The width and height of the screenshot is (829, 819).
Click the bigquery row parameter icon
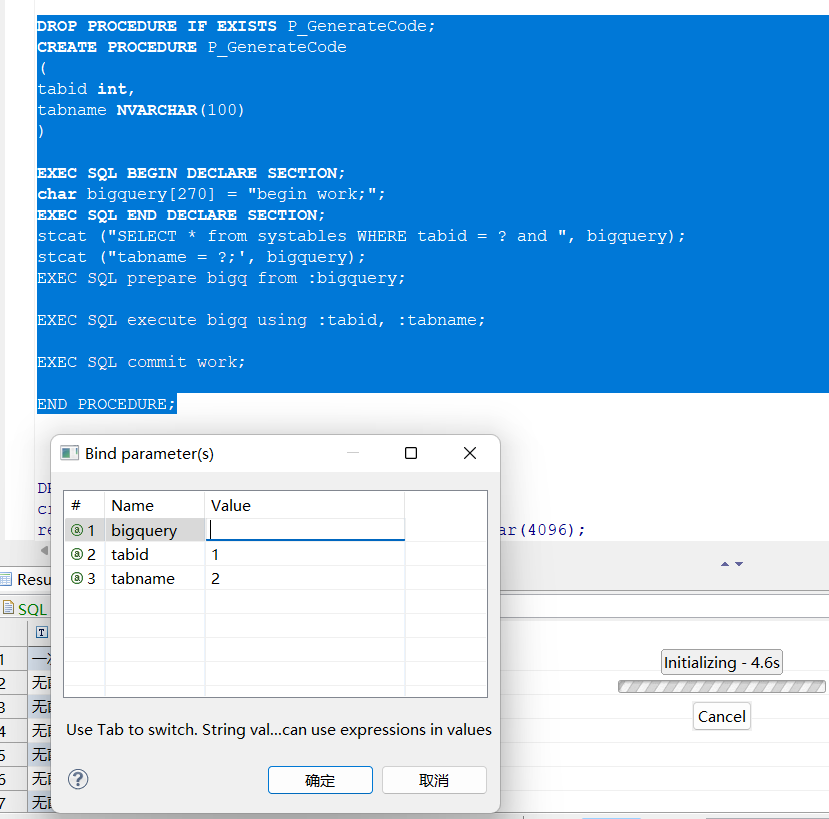click(x=77, y=530)
